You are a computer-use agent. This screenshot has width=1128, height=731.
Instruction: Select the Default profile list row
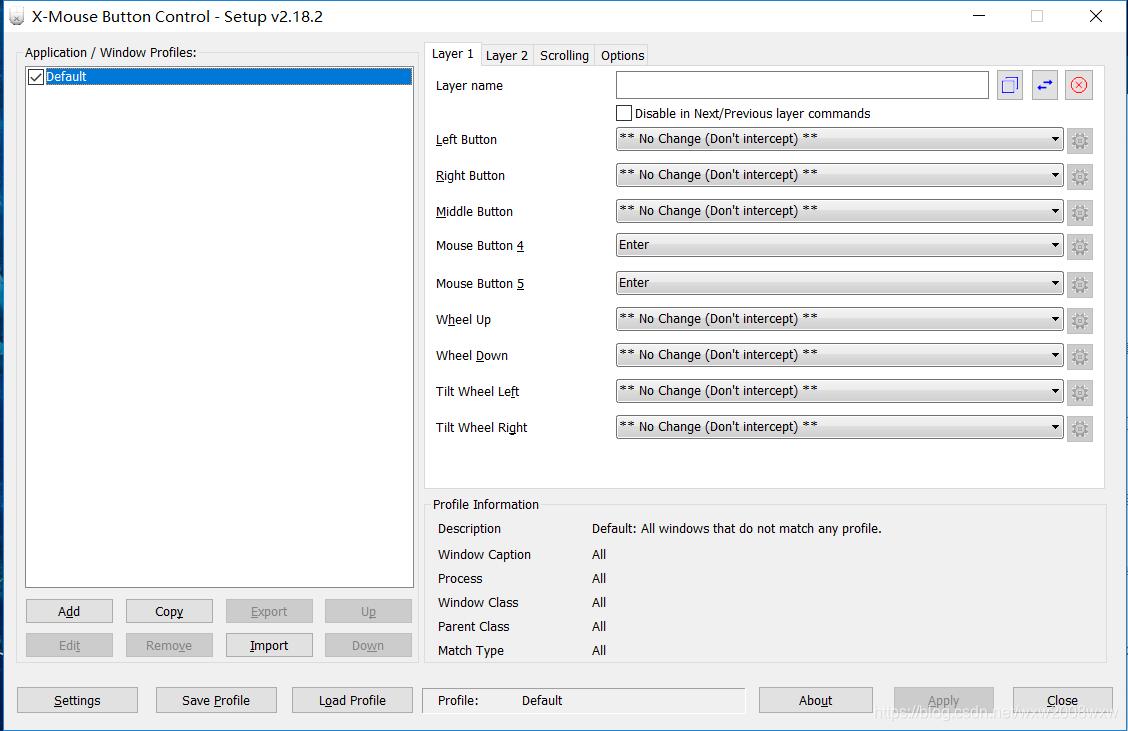(219, 76)
